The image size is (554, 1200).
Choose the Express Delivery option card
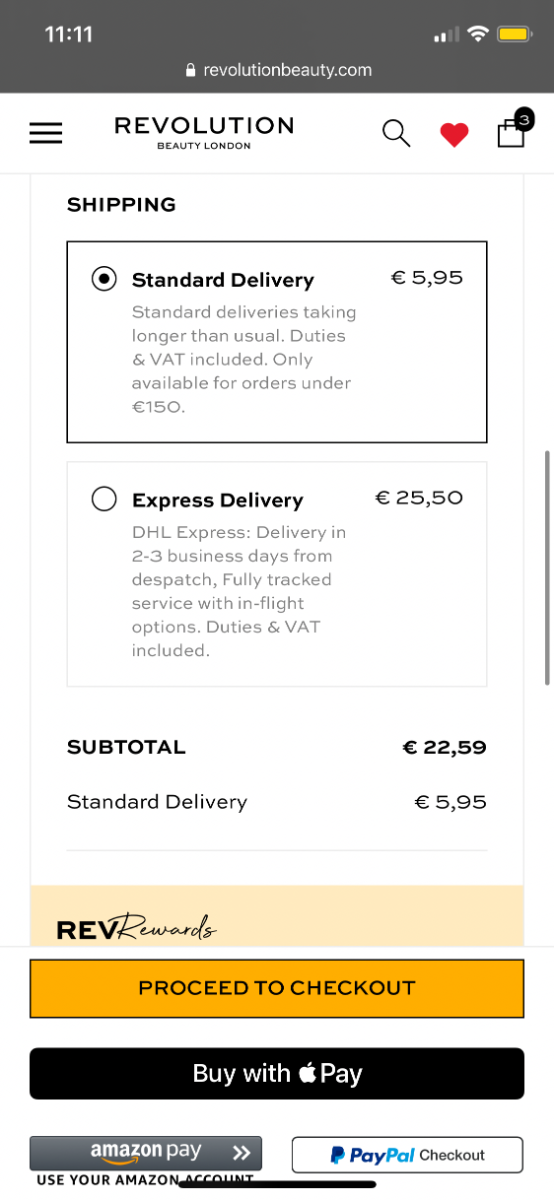coord(277,574)
